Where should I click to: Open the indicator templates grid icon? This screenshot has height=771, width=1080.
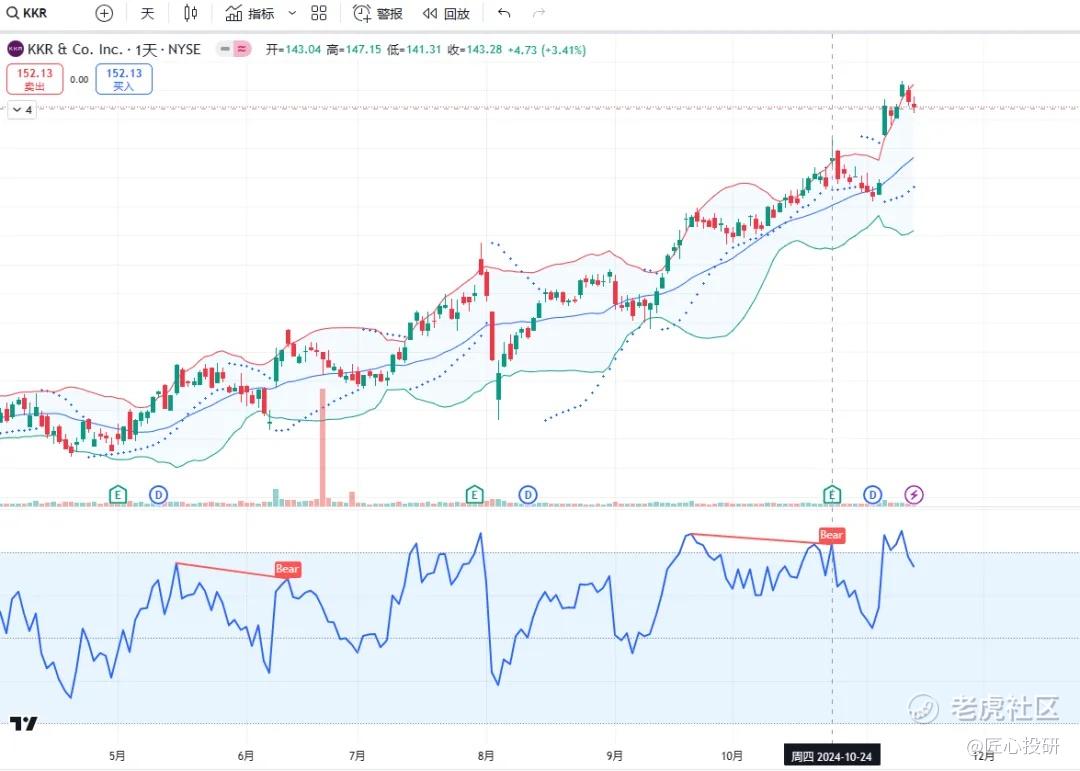click(319, 13)
